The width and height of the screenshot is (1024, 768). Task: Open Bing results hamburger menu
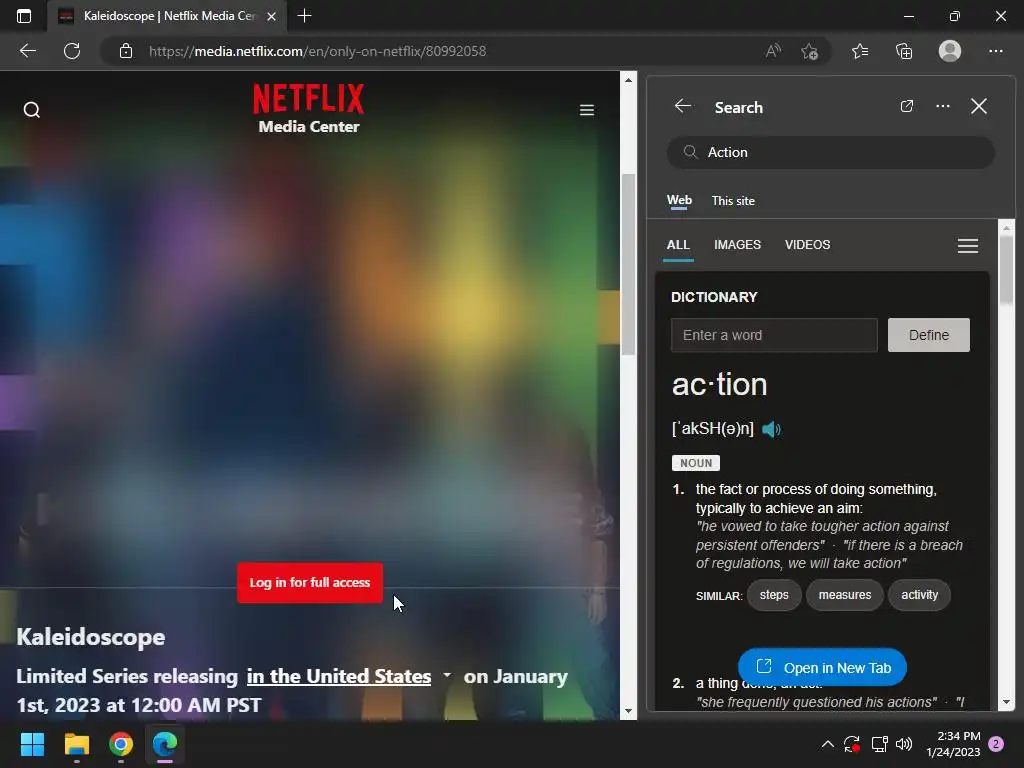[967, 246]
